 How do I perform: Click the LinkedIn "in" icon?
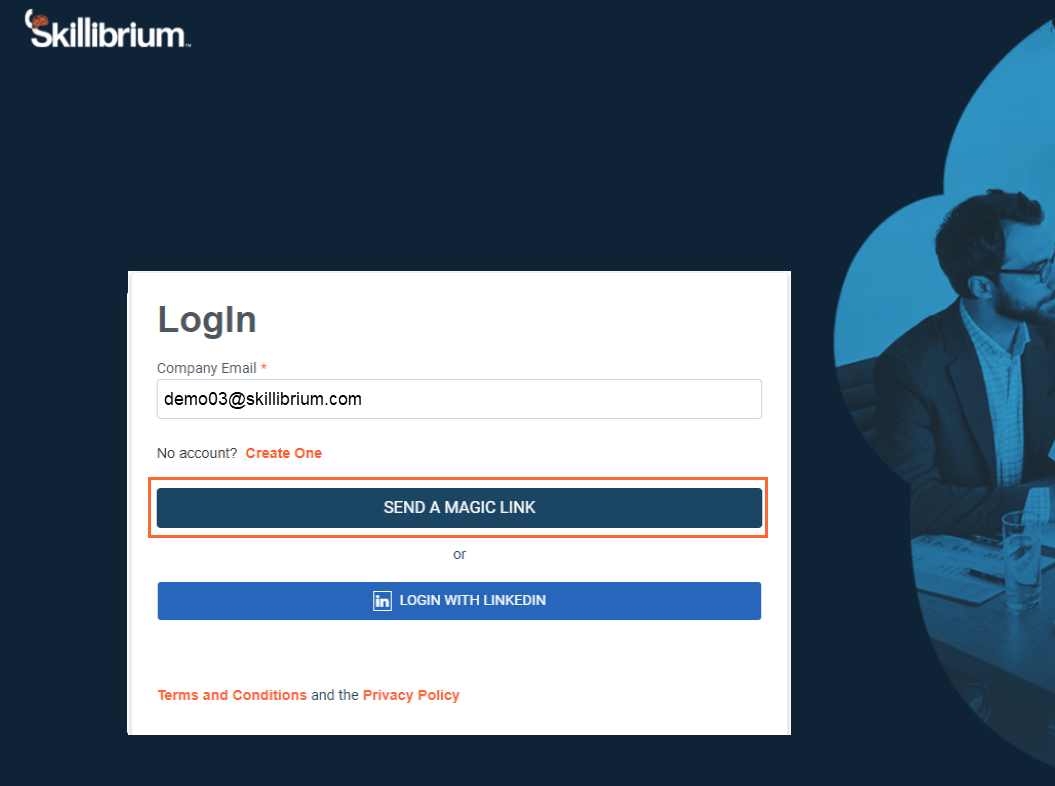[382, 600]
